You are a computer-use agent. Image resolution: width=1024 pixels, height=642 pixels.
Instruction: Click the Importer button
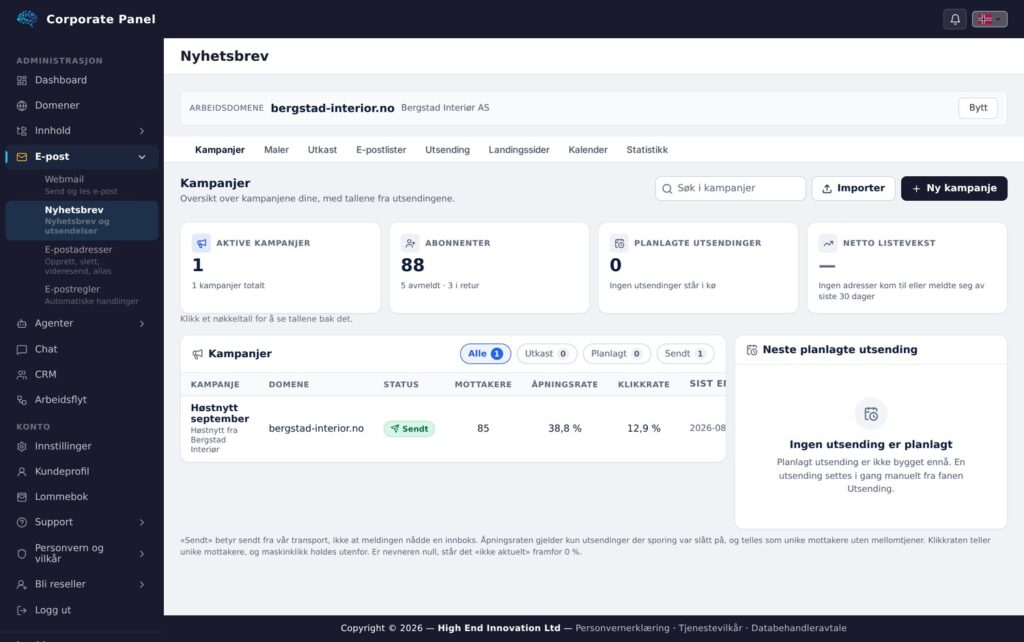tap(853, 188)
